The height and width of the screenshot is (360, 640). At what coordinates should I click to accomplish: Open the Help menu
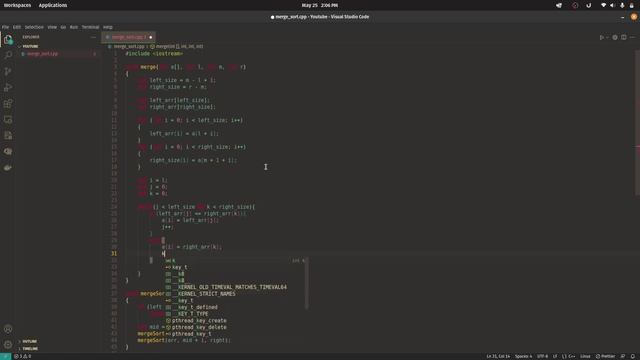tap(107, 27)
